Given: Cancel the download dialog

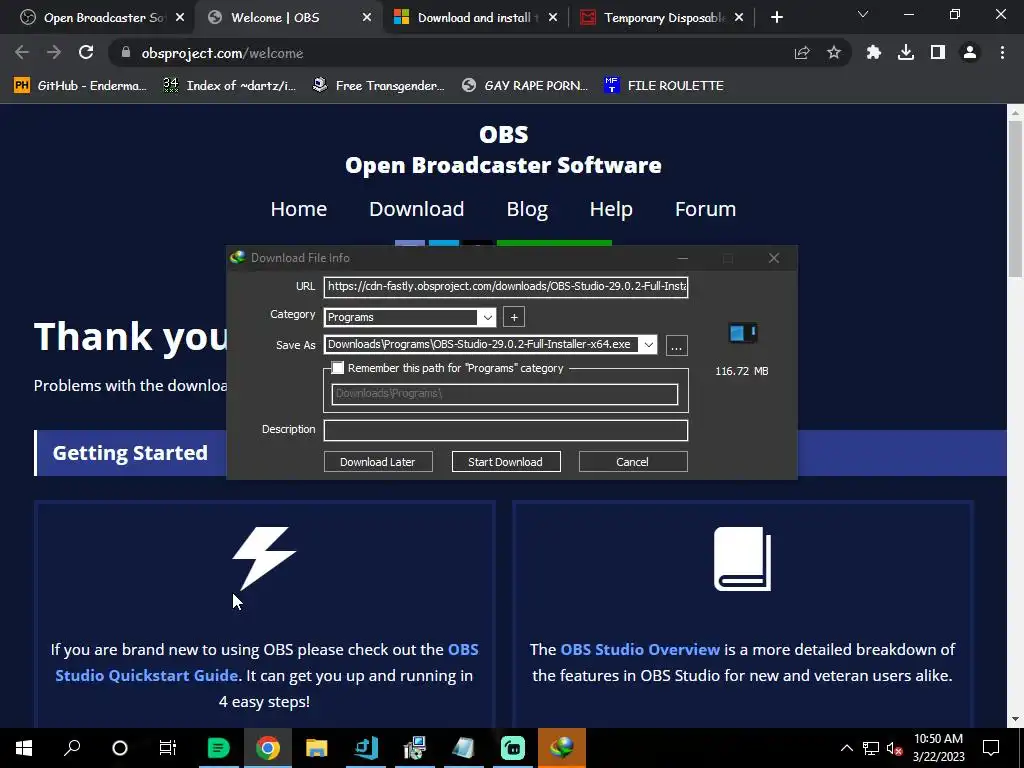Looking at the screenshot, I should [632, 462].
